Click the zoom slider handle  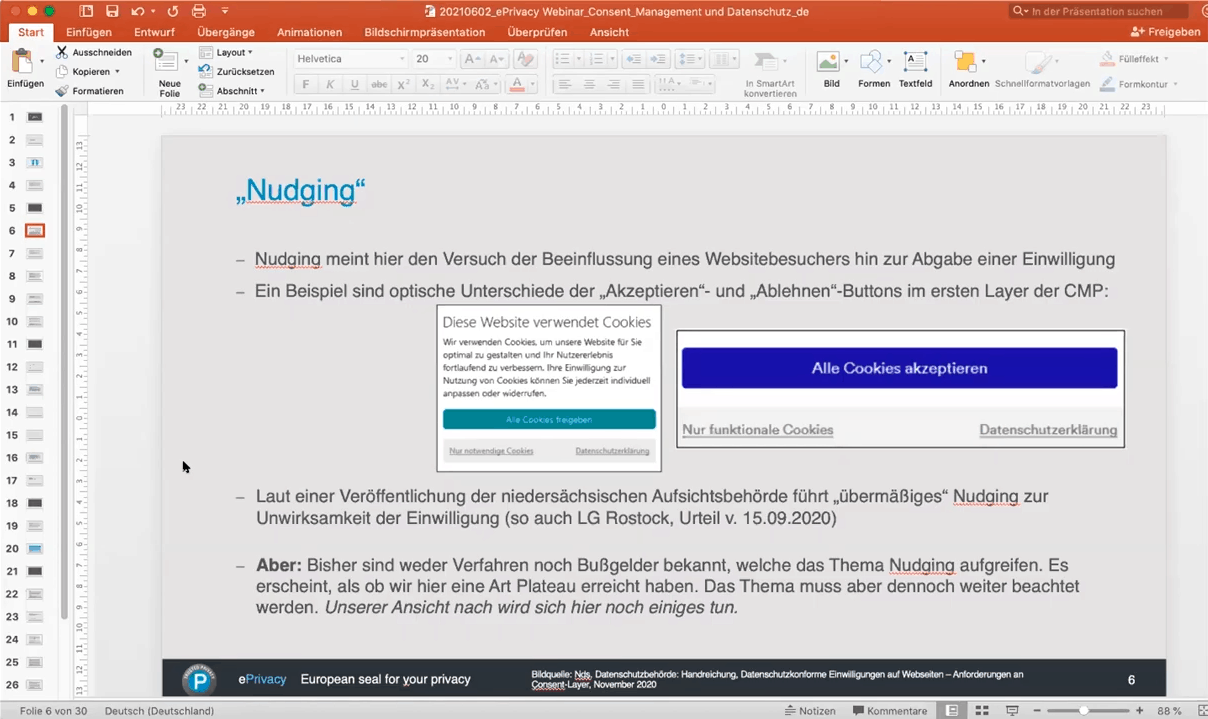click(x=1083, y=710)
